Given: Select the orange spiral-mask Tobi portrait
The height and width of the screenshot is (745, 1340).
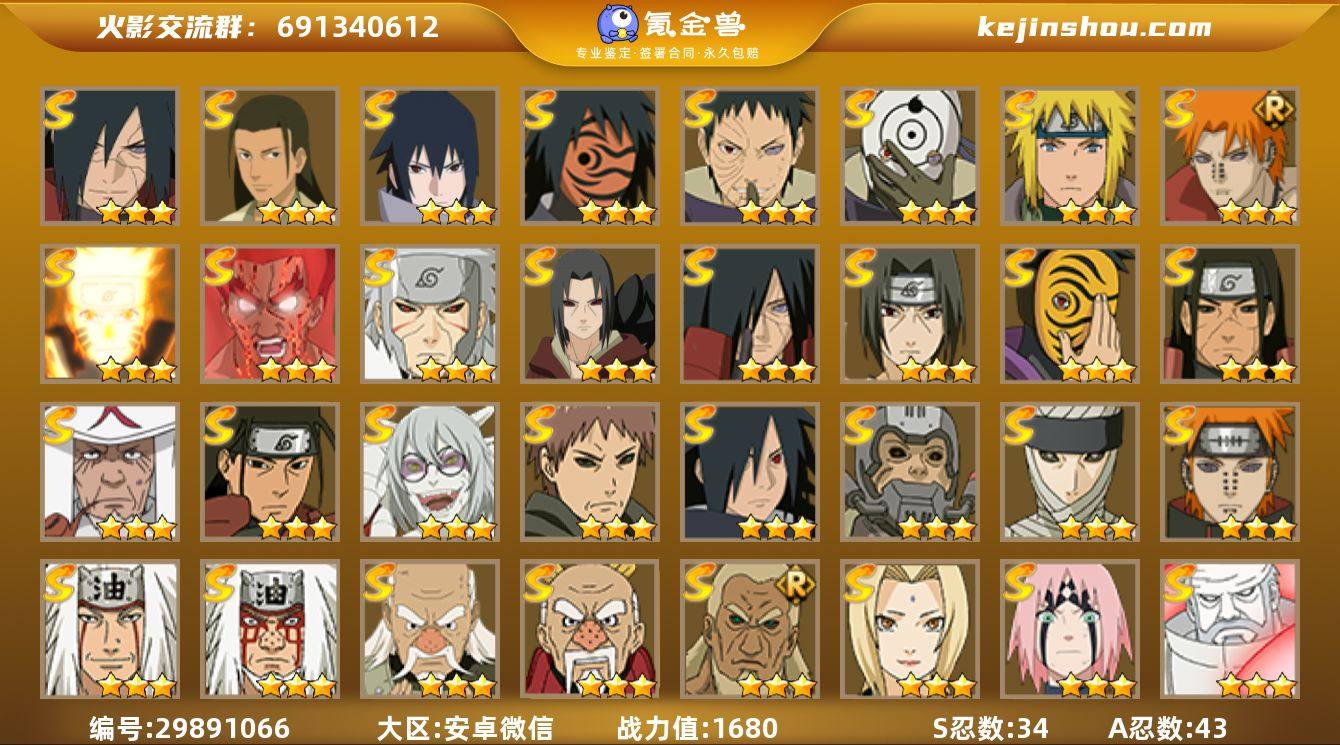Looking at the screenshot, I should [590, 156].
